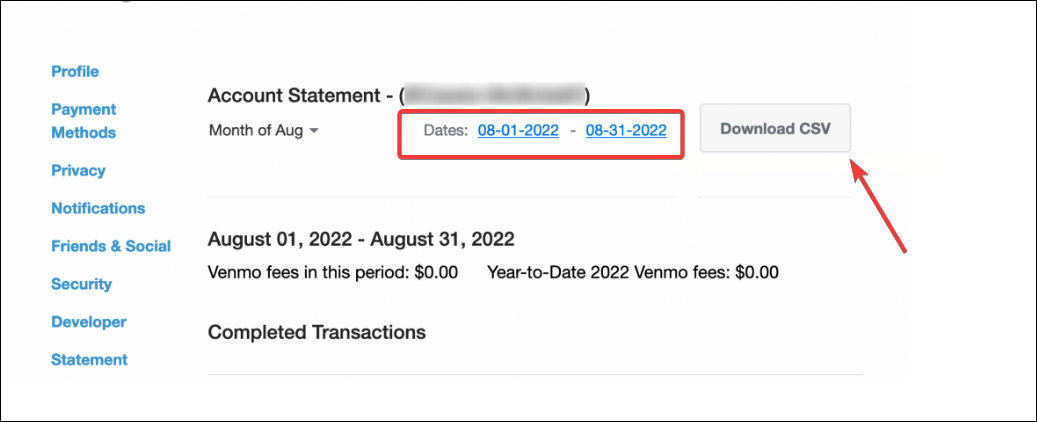The image size is (1037, 422).
Task: Open the Developer section
Action: [89, 322]
